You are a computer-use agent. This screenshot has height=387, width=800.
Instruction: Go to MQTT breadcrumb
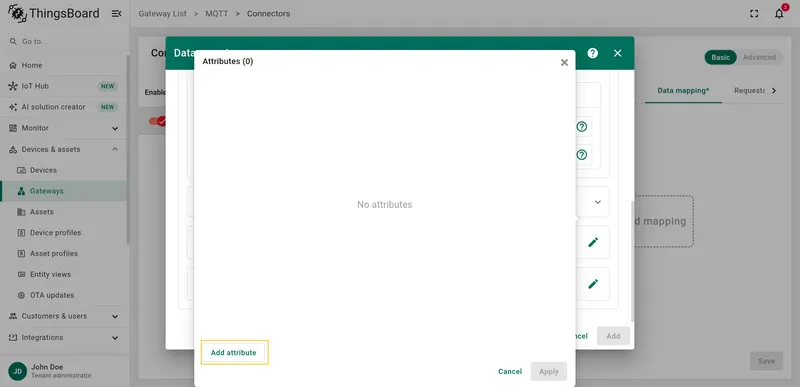pyautogui.click(x=217, y=14)
